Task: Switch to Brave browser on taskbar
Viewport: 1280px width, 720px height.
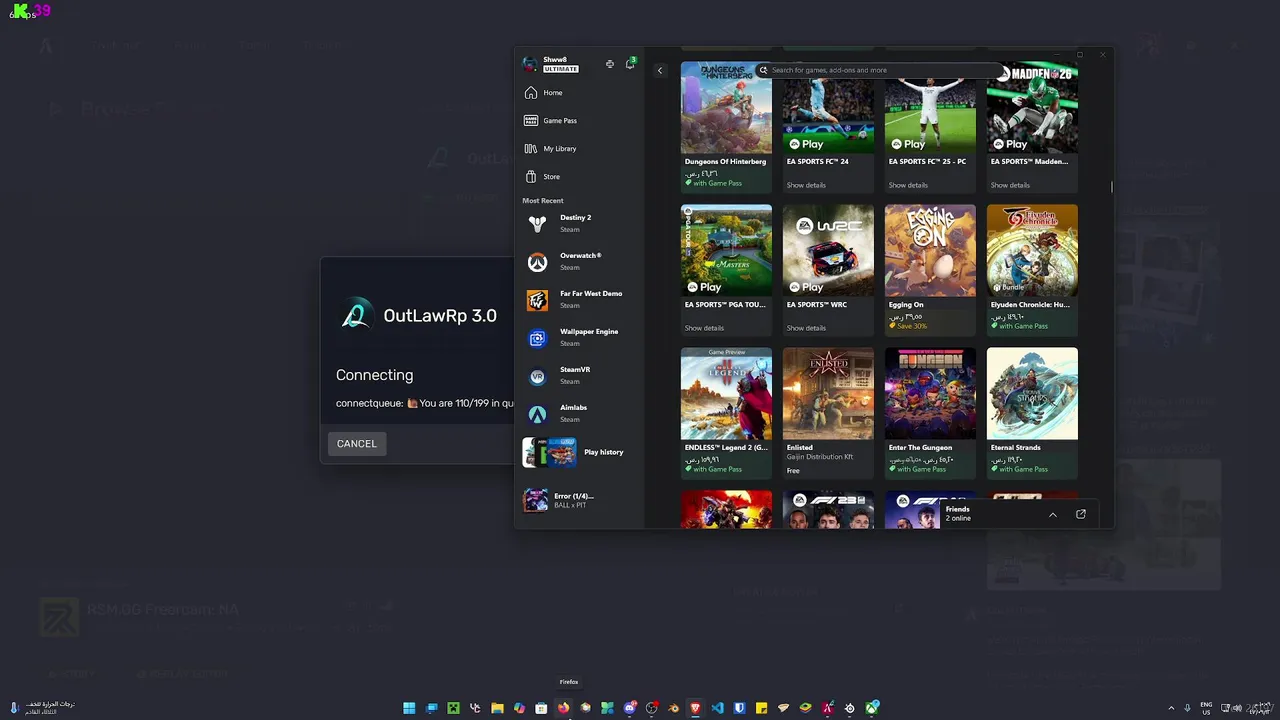Action: pos(696,708)
